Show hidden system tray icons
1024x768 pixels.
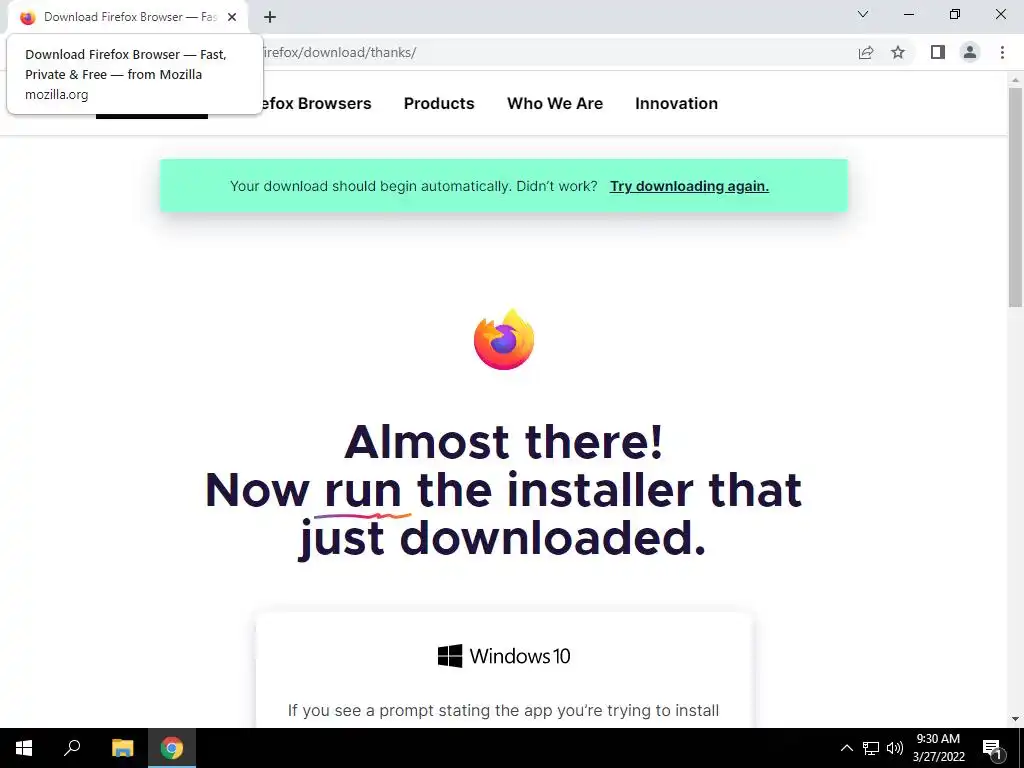(x=846, y=748)
